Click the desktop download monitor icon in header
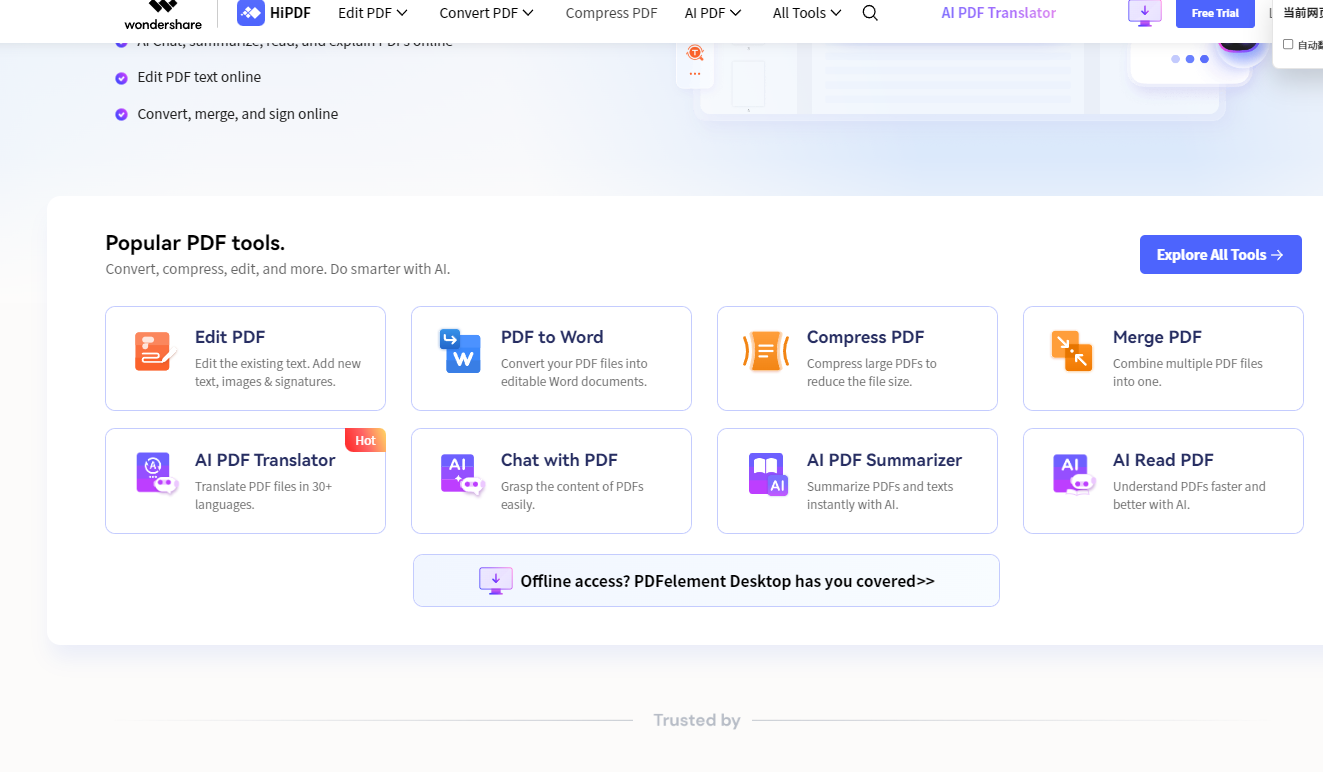 [x=1145, y=13]
